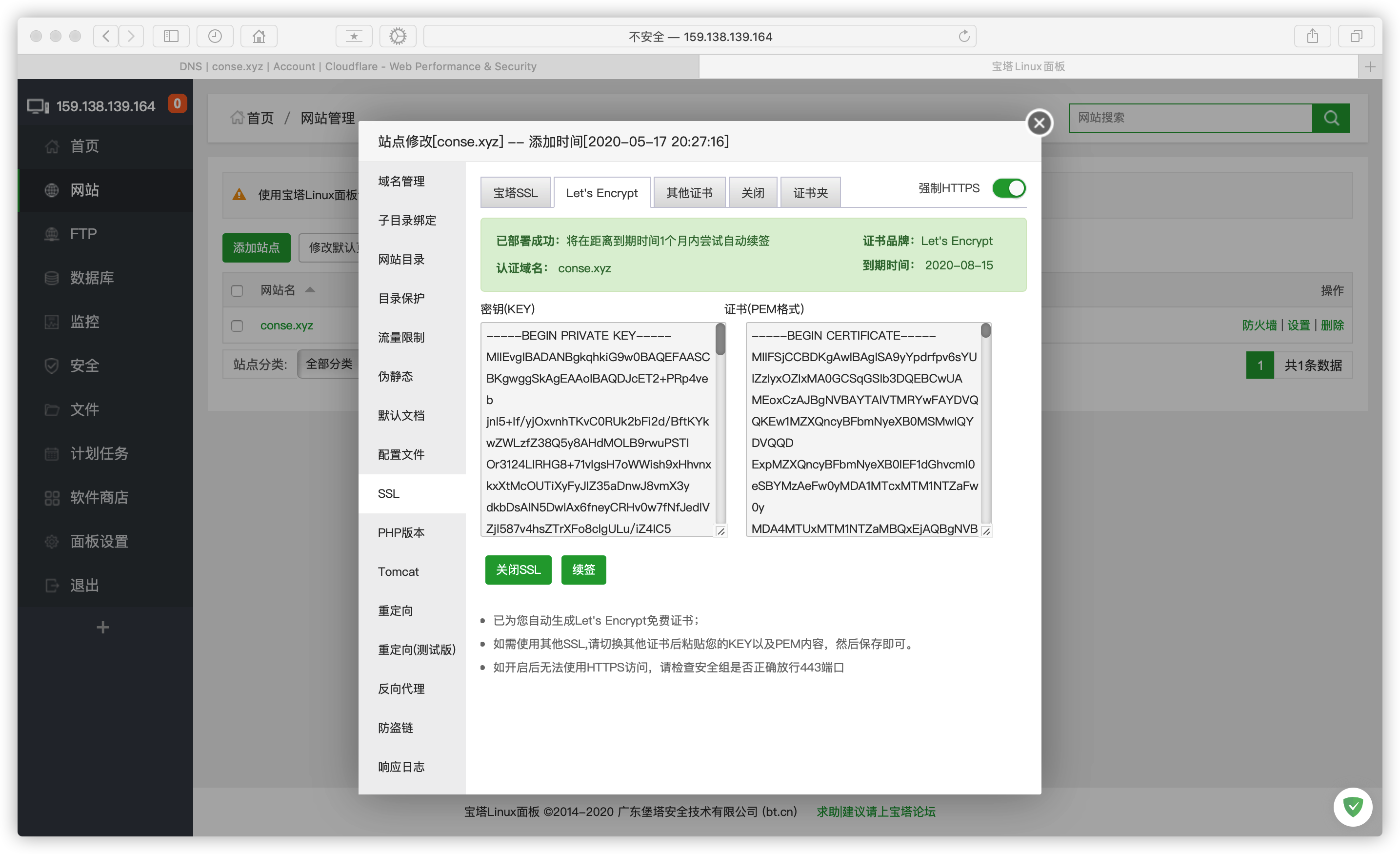
Task: Open 配置文件 in dialog menu
Action: pos(412,454)
